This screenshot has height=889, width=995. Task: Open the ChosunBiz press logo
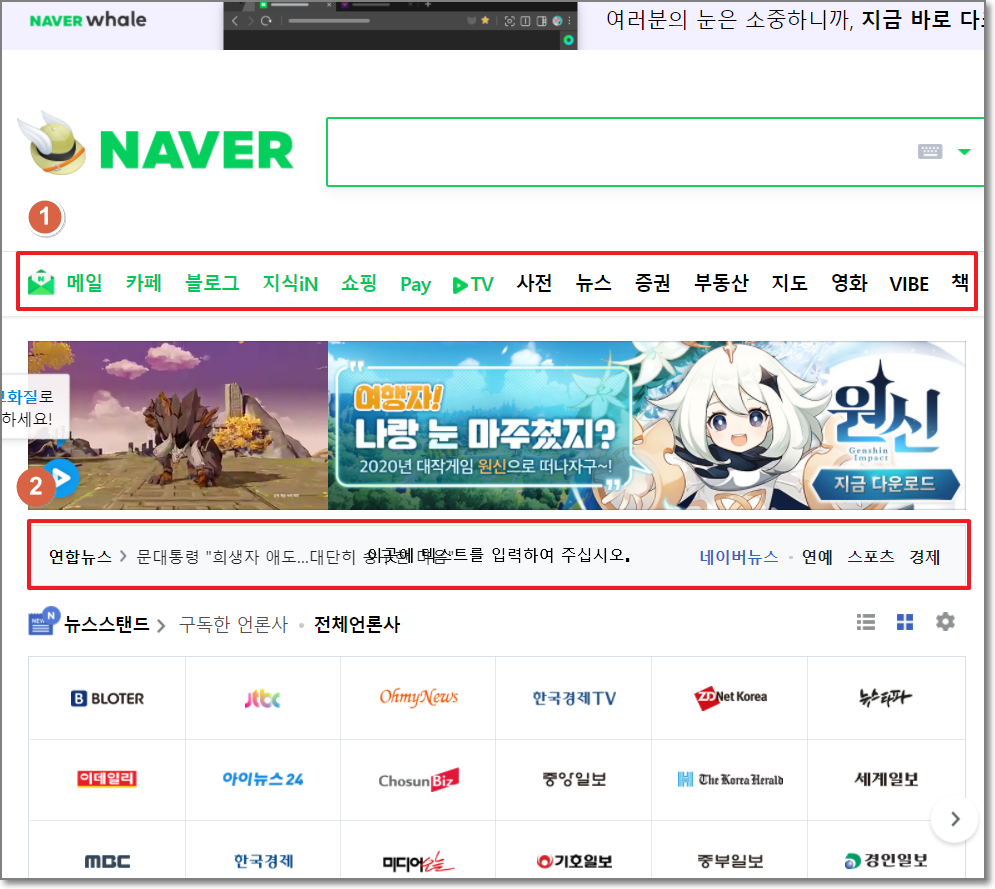(418, 780)
